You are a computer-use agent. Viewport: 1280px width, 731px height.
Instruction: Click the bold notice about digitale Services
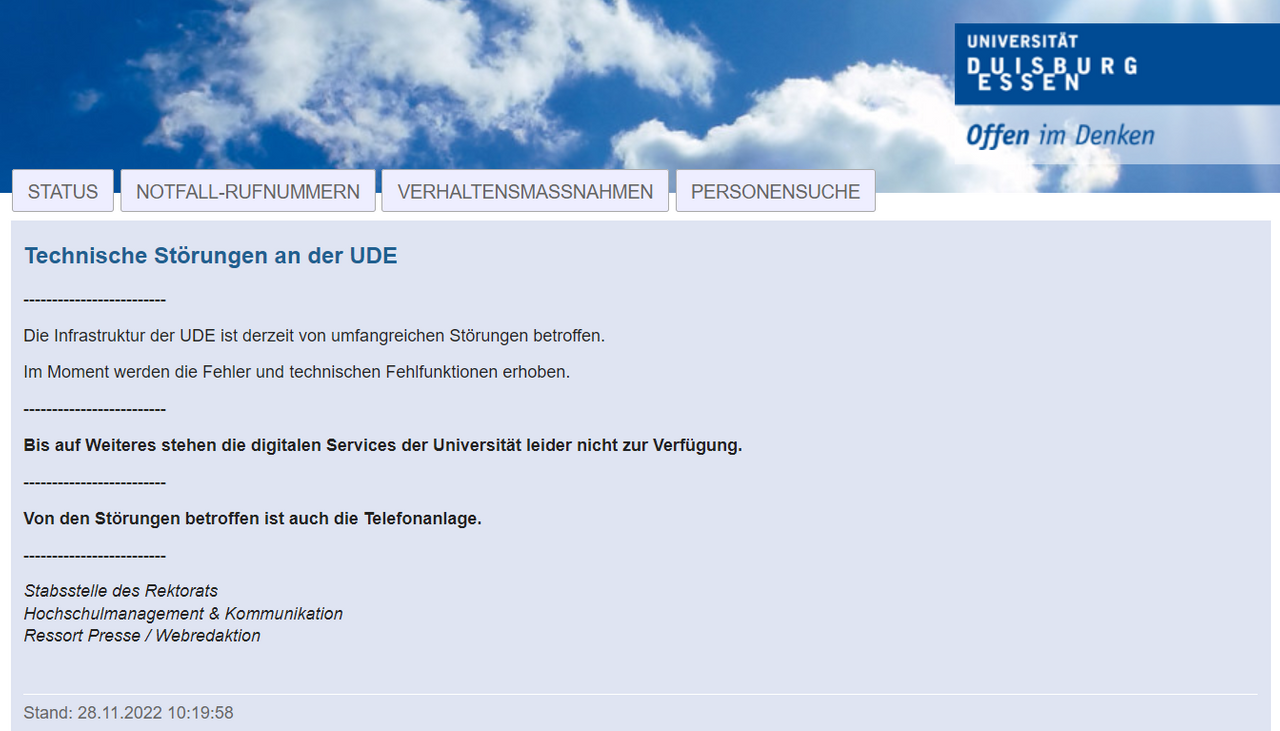(x=383, y=445)
